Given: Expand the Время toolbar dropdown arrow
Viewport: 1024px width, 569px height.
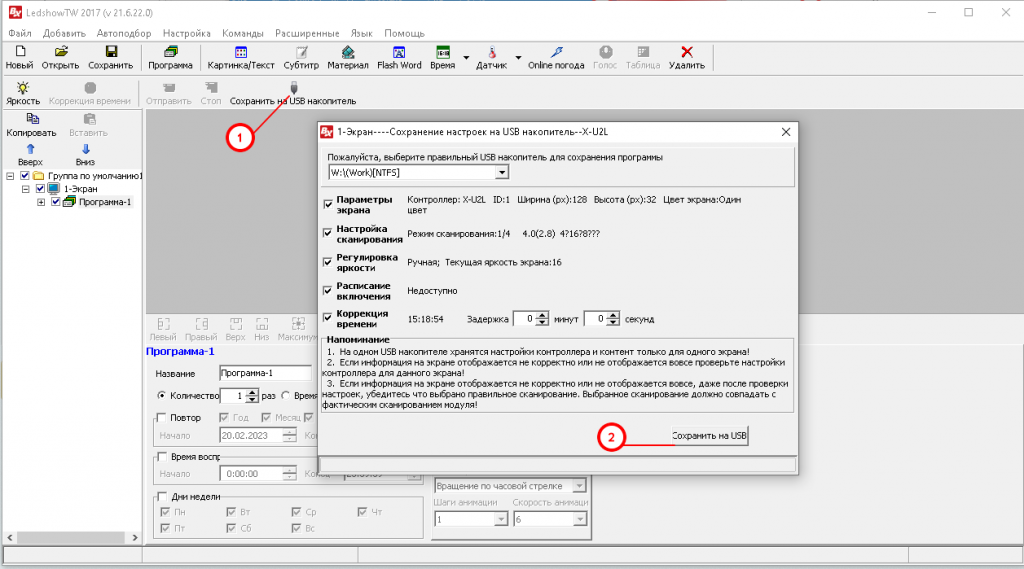Looking at the screenshot, I should (x=466, y=57).
